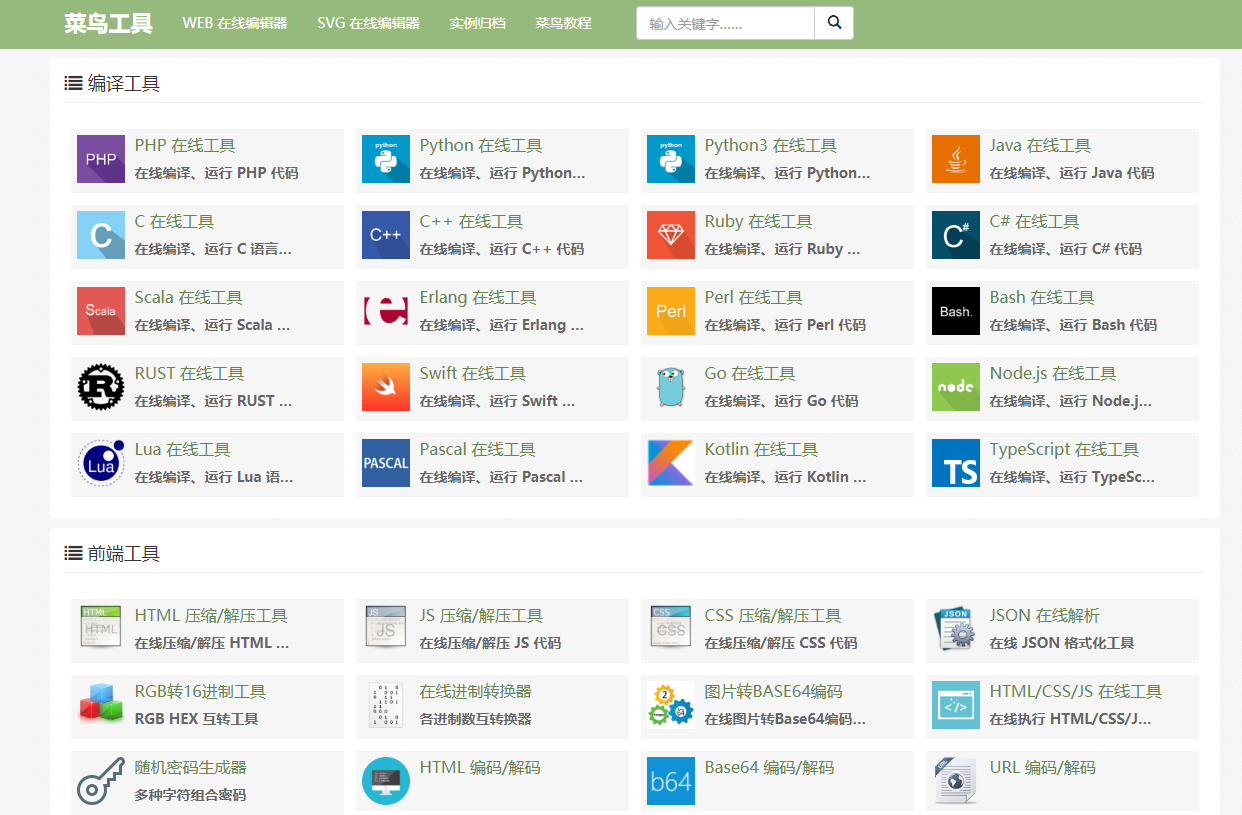This screenshot has height=815, width=1242.
Task: Click the RUST gear logo icon
Action: point(101,387)
